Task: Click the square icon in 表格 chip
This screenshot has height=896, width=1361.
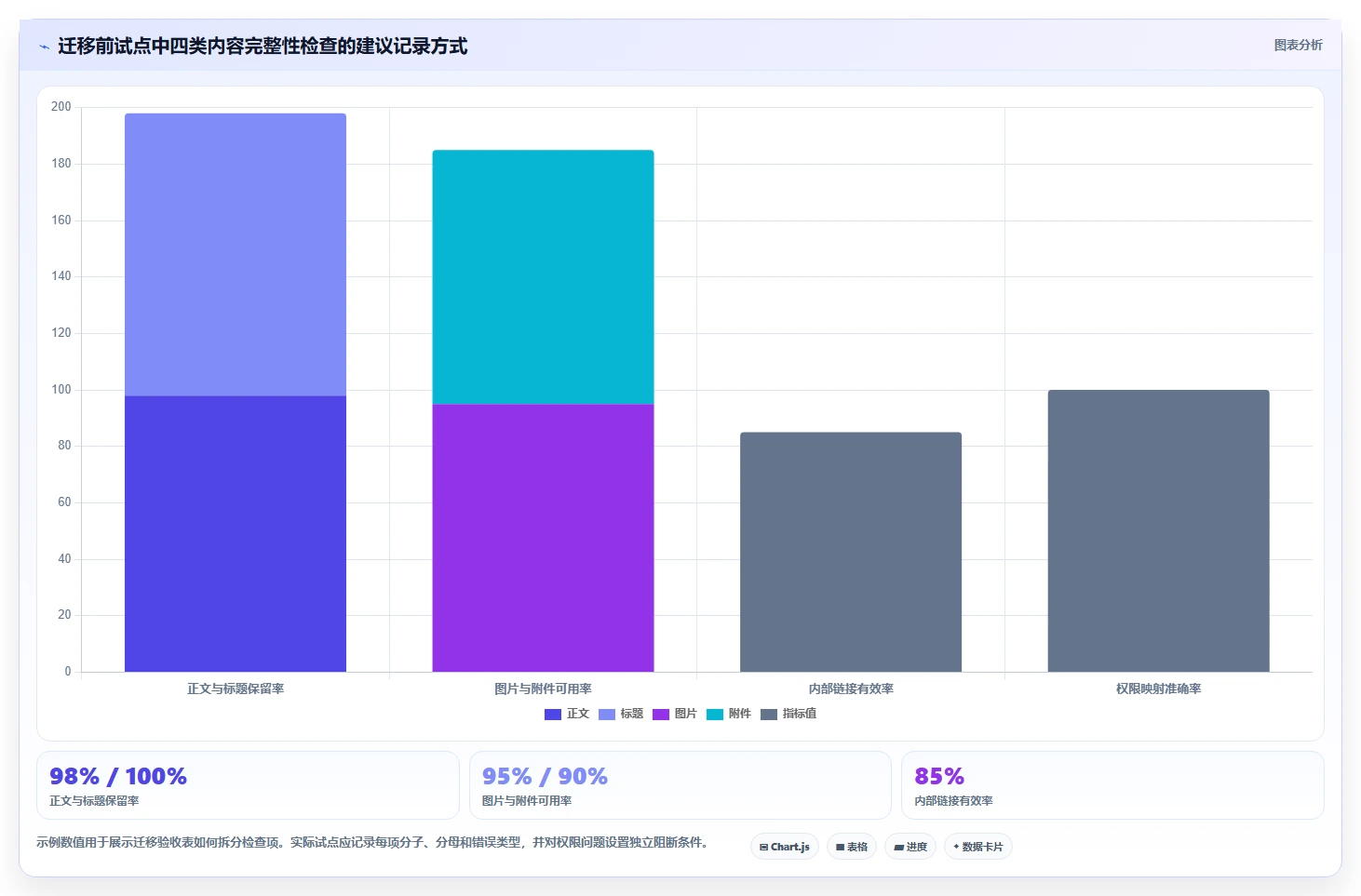Action: (x=840, y=848)
